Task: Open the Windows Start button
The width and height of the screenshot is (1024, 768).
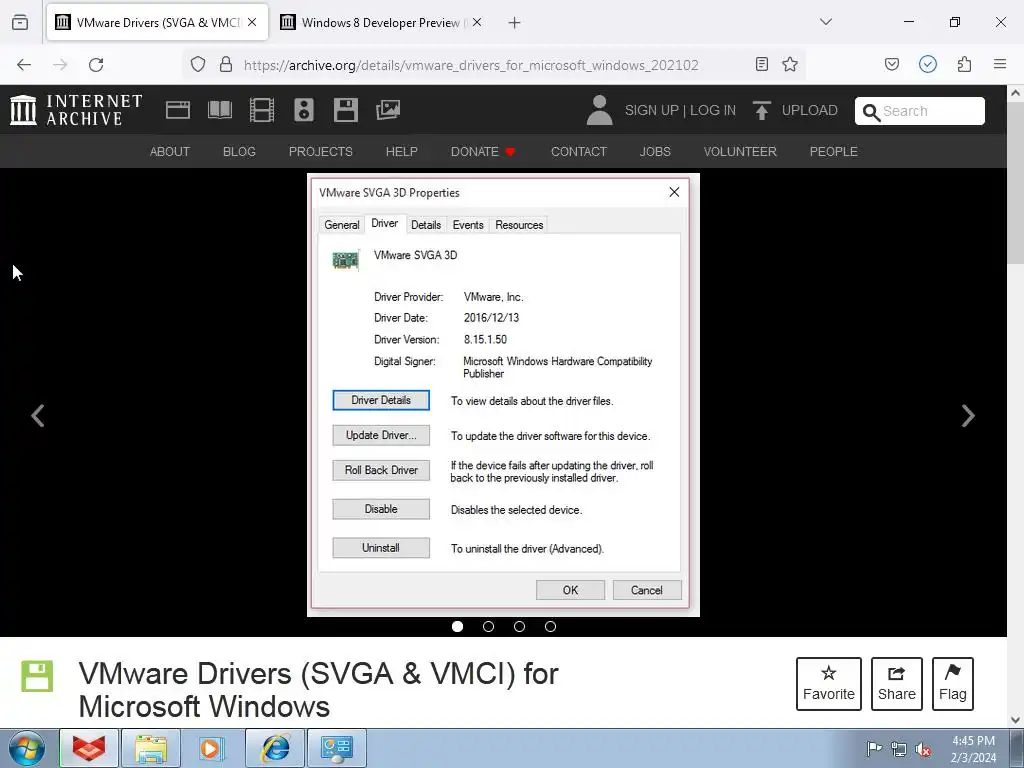Action: [x=27, y=748]
